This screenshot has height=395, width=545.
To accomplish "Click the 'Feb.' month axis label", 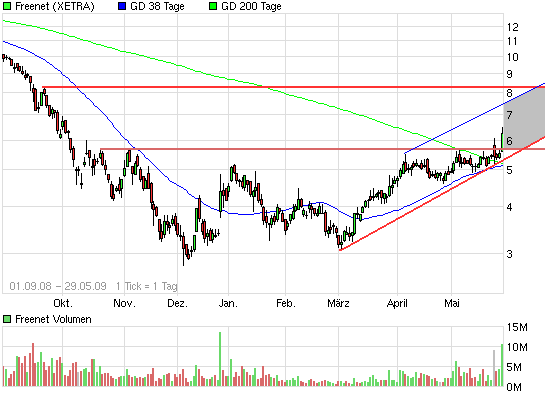I will (286, 303).
